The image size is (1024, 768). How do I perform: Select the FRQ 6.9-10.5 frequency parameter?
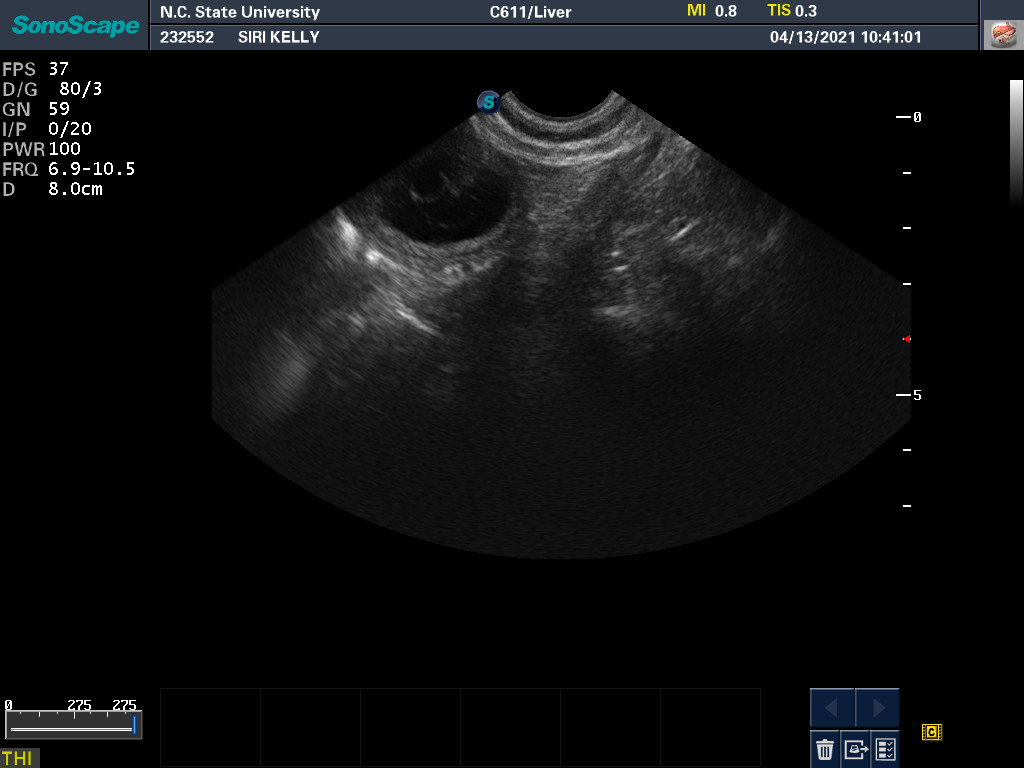point(68,169)
